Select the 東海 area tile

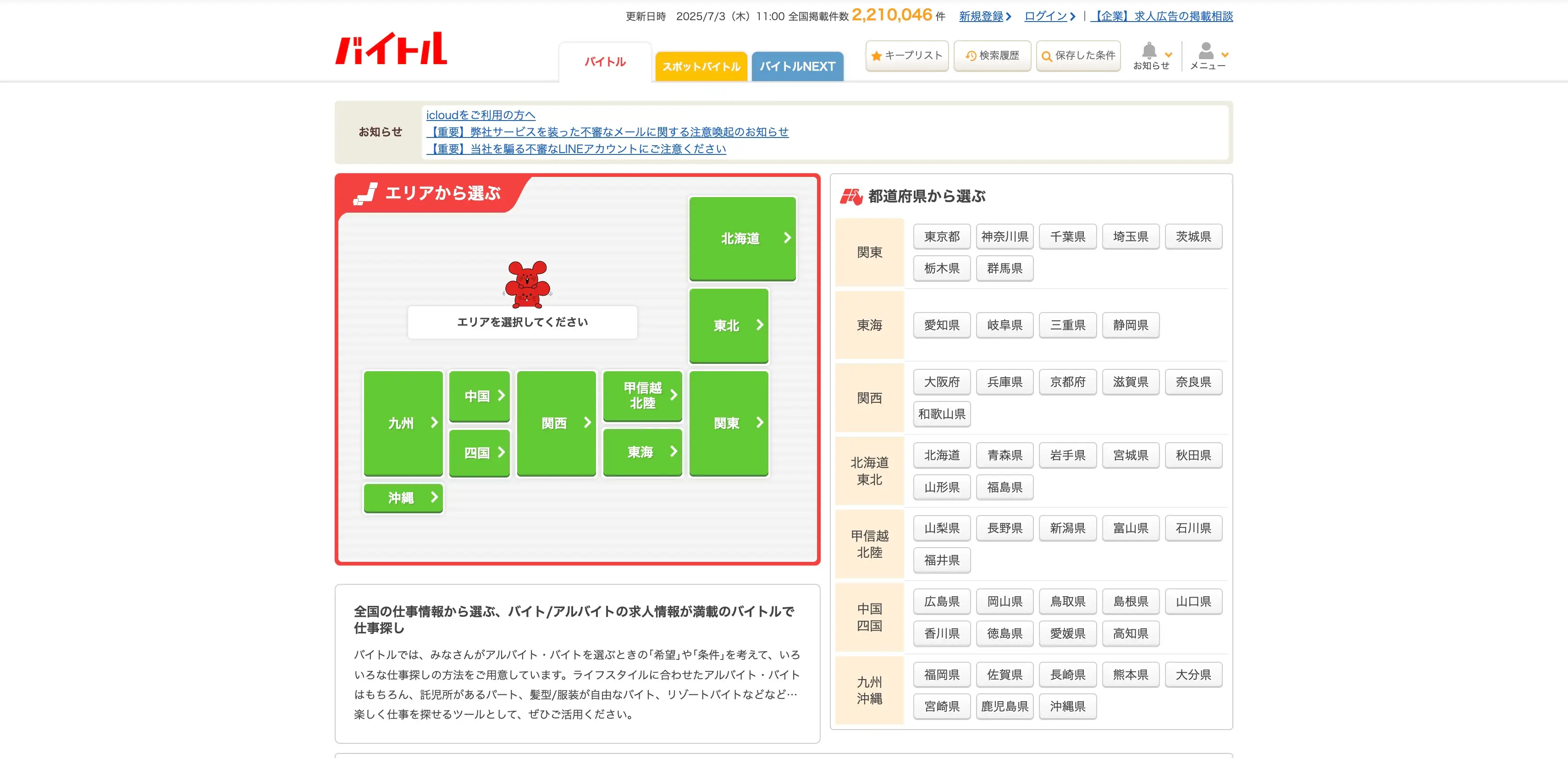point(642,452)
